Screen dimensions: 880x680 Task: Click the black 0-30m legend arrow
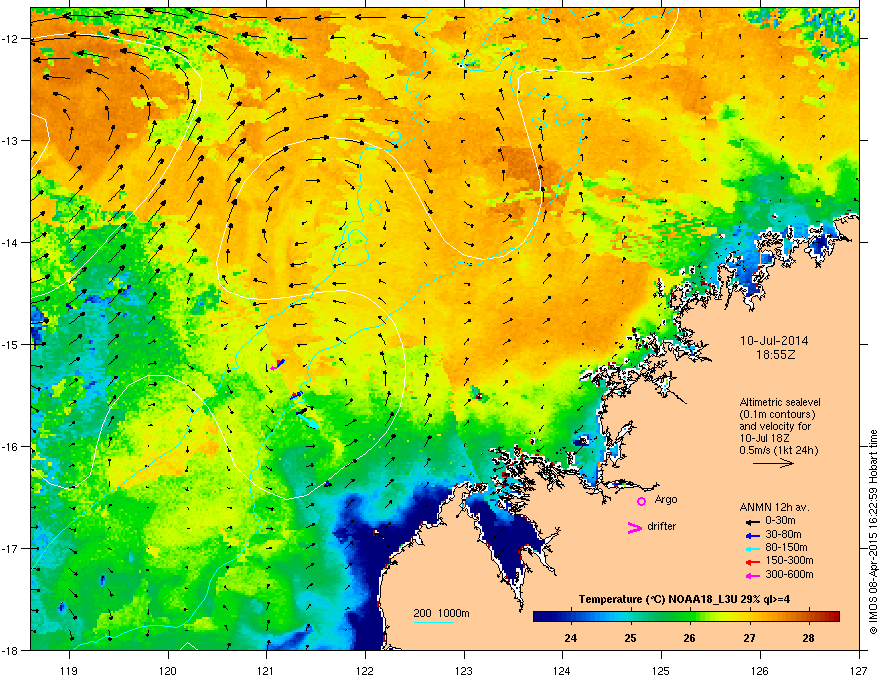[x=753, y=522]
